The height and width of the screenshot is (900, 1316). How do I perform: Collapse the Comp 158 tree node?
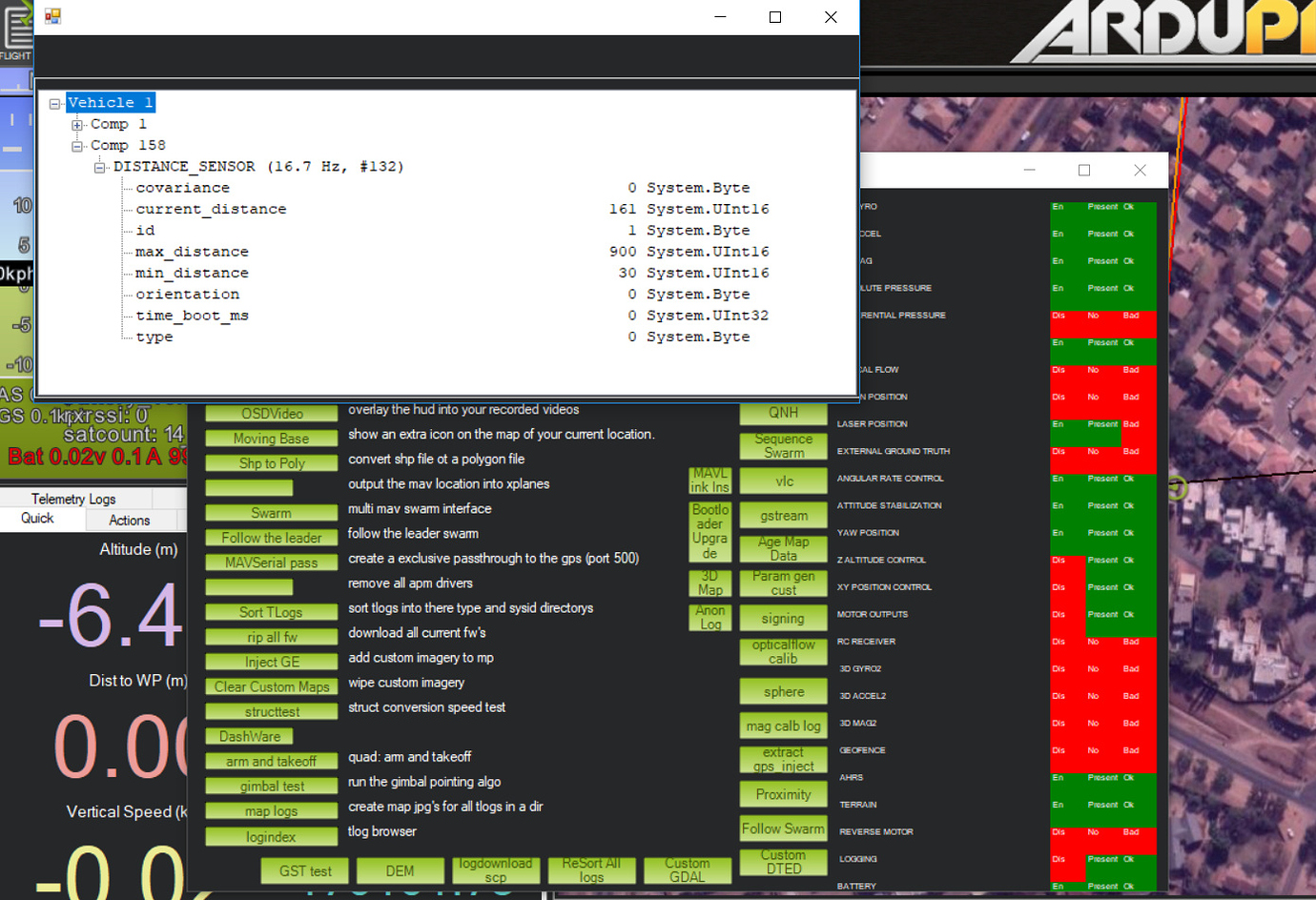click(77, 145)
